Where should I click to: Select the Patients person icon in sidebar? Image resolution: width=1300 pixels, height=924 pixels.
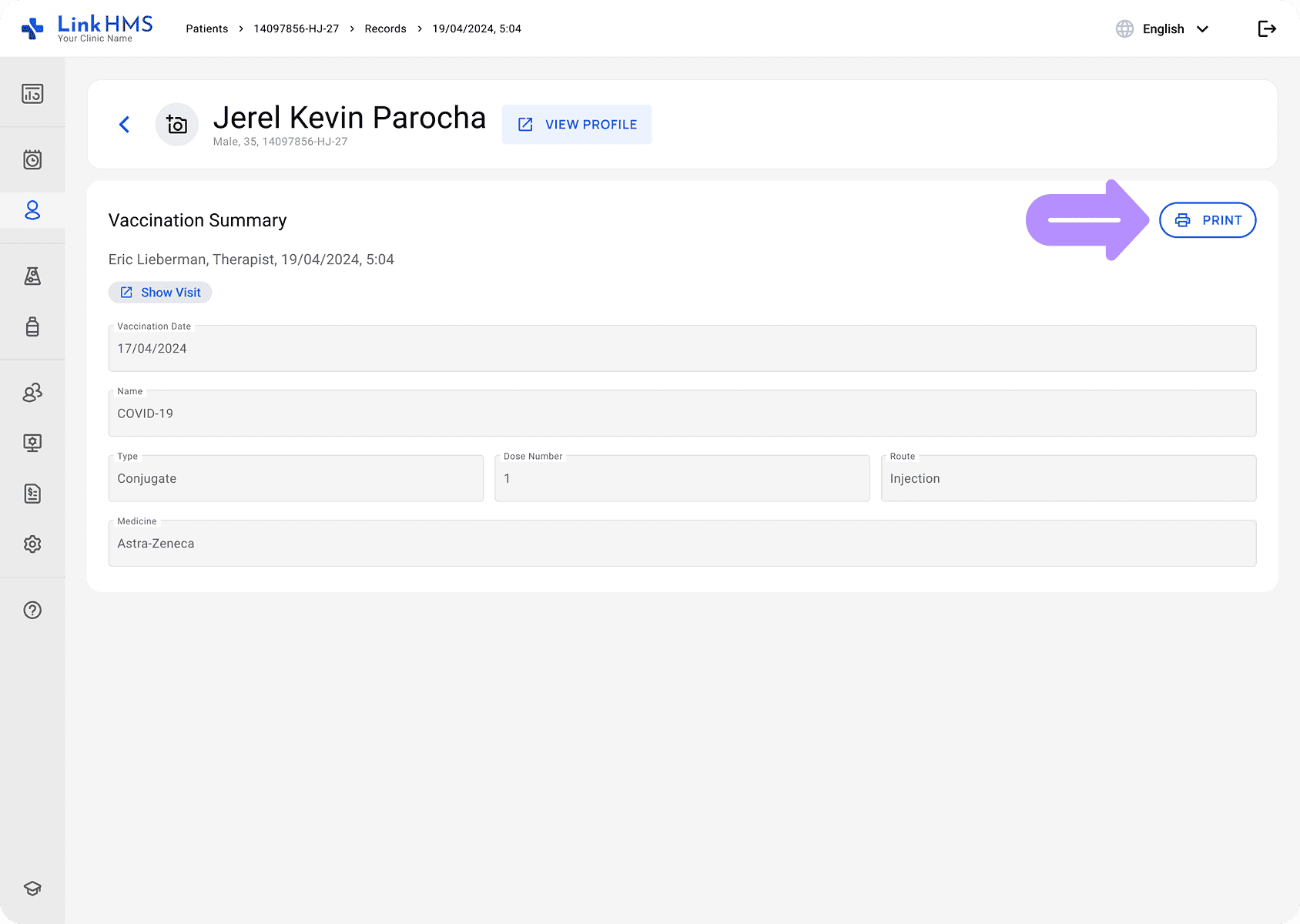click(x=32, y=210)
